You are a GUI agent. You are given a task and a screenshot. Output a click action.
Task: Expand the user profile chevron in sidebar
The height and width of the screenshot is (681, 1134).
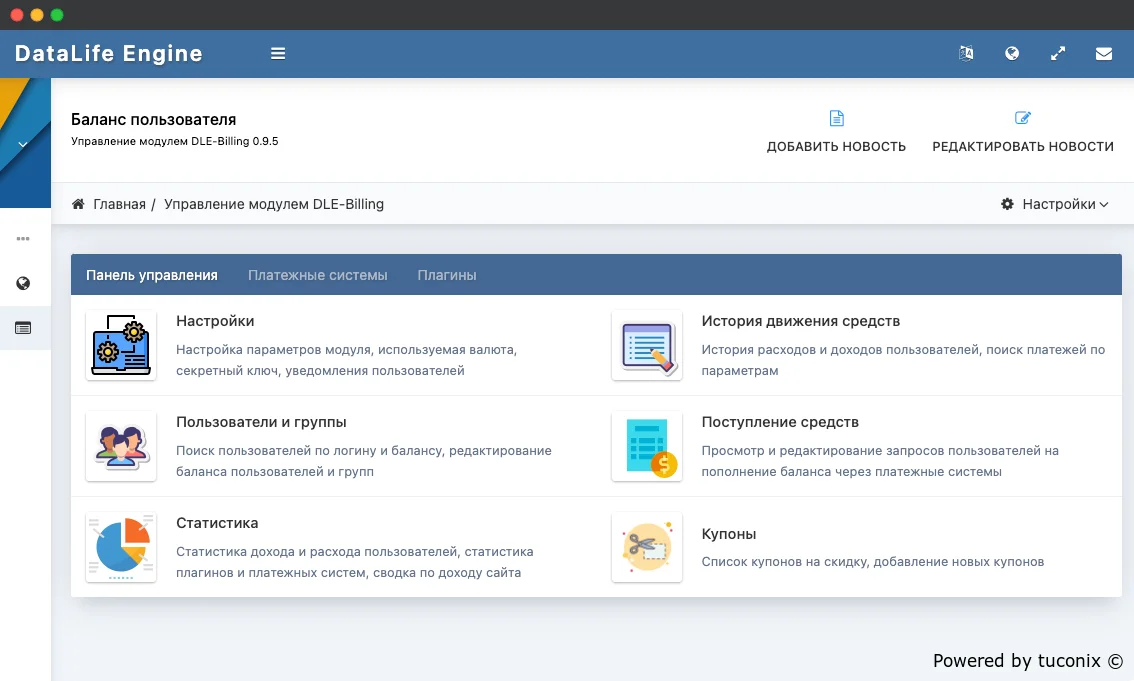(23, 145)
